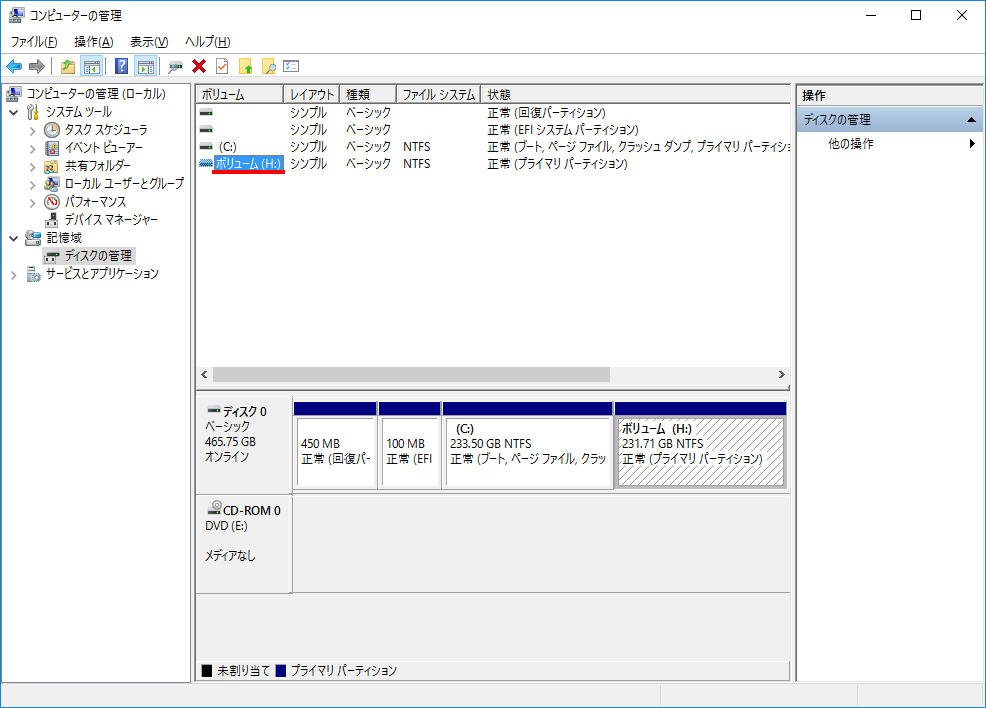Click the settings list view toolbar icon
Screen dimensions: 986x708
pyautogui.click(x=291, y=66)
